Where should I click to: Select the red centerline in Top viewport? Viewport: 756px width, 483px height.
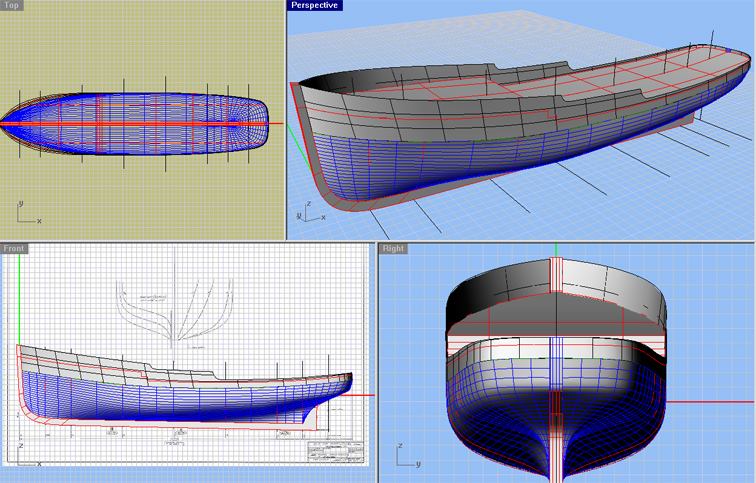(x=130, y=122)
